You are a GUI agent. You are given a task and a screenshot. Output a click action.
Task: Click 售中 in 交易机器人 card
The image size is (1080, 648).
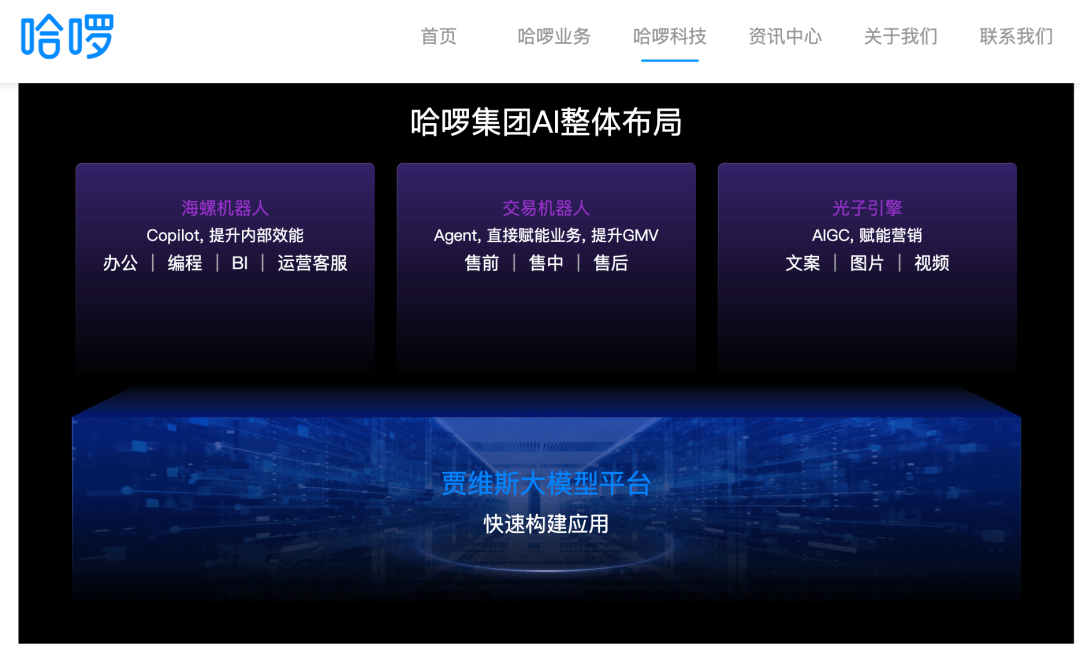546,263
